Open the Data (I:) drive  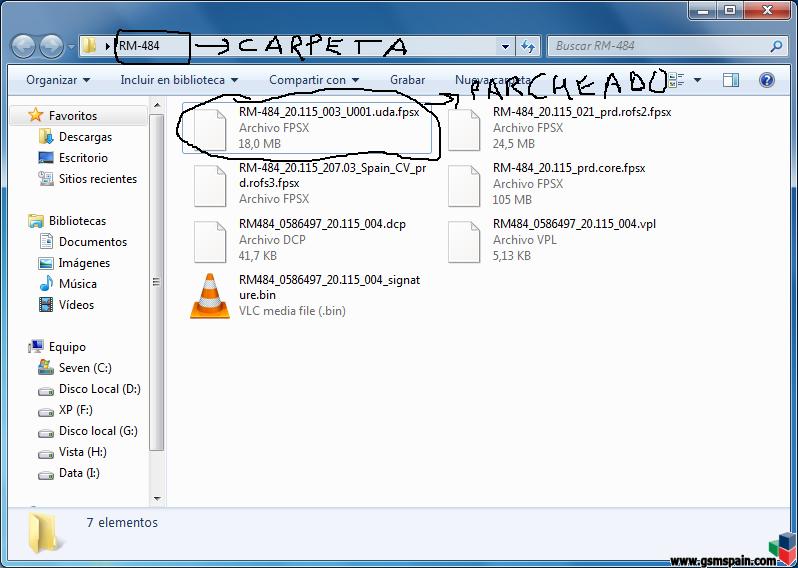click(79, 472)
